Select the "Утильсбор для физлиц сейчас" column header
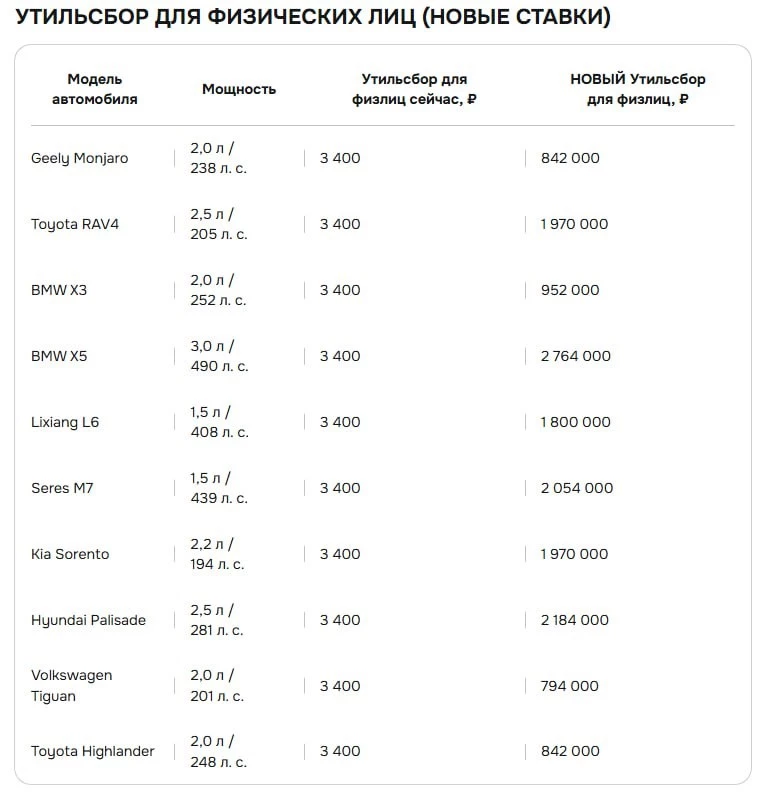The width and height of the screenshot is (768, 800). tap(414, 89)
